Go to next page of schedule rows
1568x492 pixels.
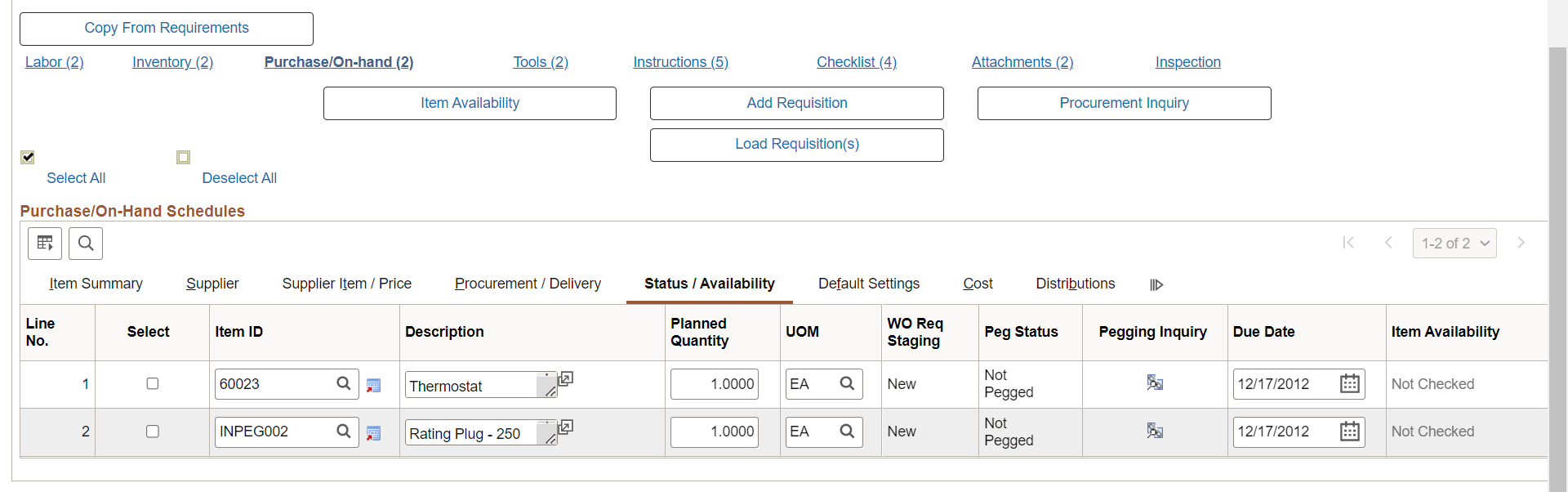(1521, 243)
